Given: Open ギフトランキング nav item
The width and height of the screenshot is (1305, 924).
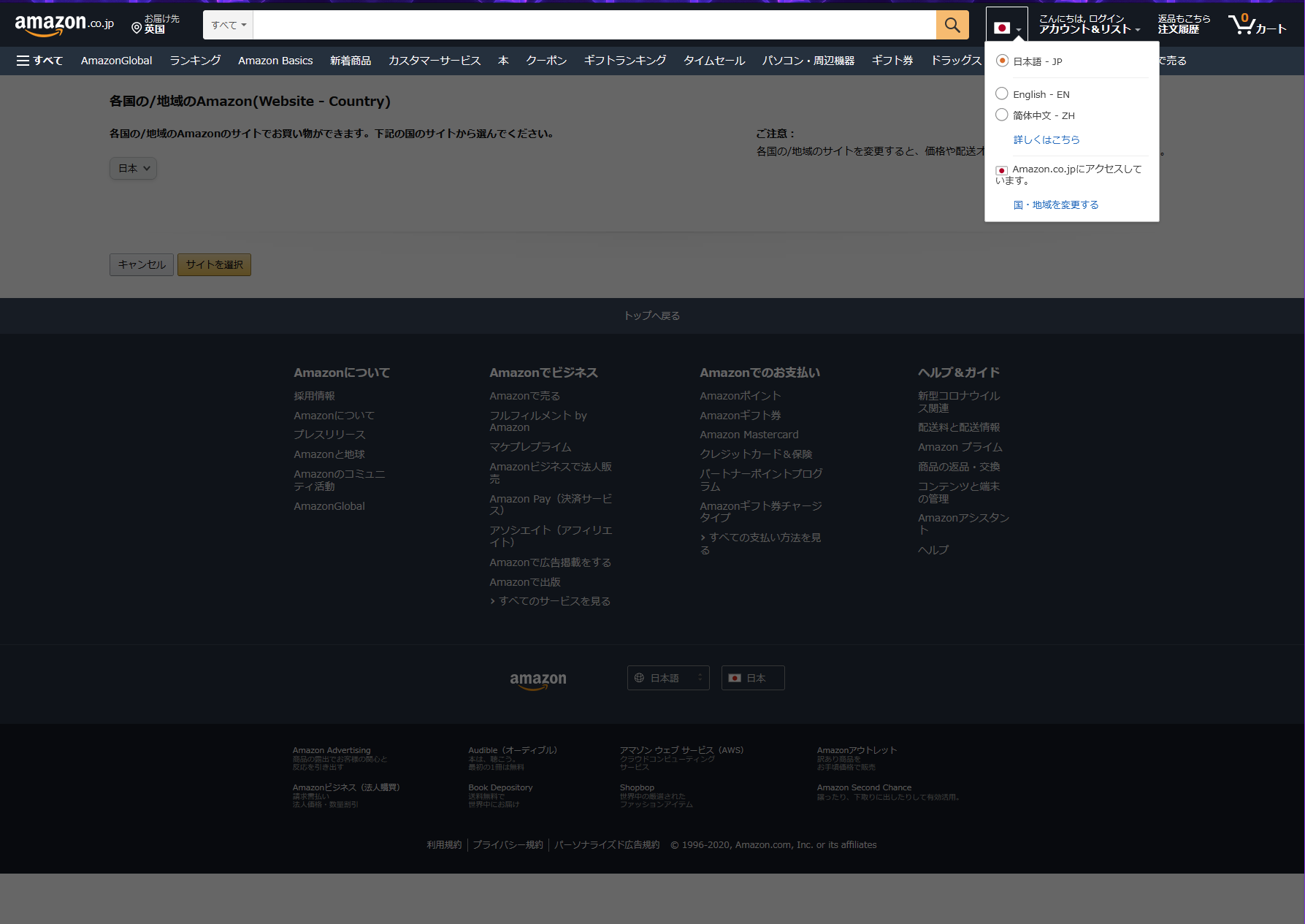Looking at the screenshot, I should click(625, 61).
